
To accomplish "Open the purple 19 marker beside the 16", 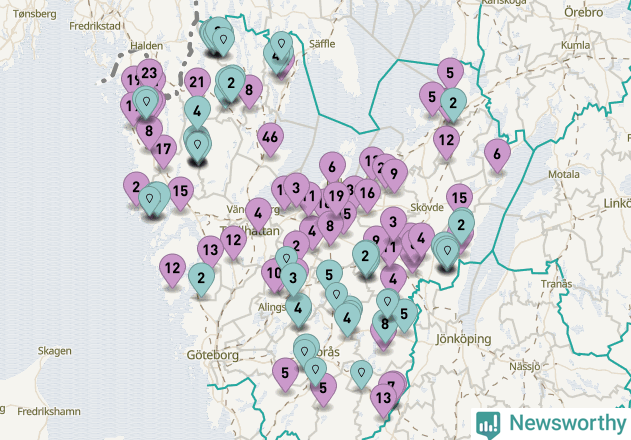I will [x=336, y=198].
